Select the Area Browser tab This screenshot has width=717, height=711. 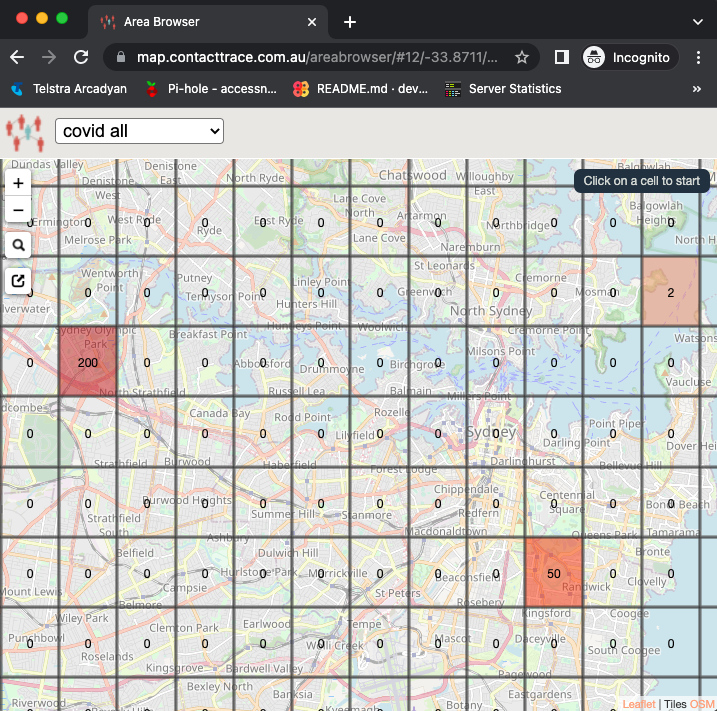click(208, 22)
